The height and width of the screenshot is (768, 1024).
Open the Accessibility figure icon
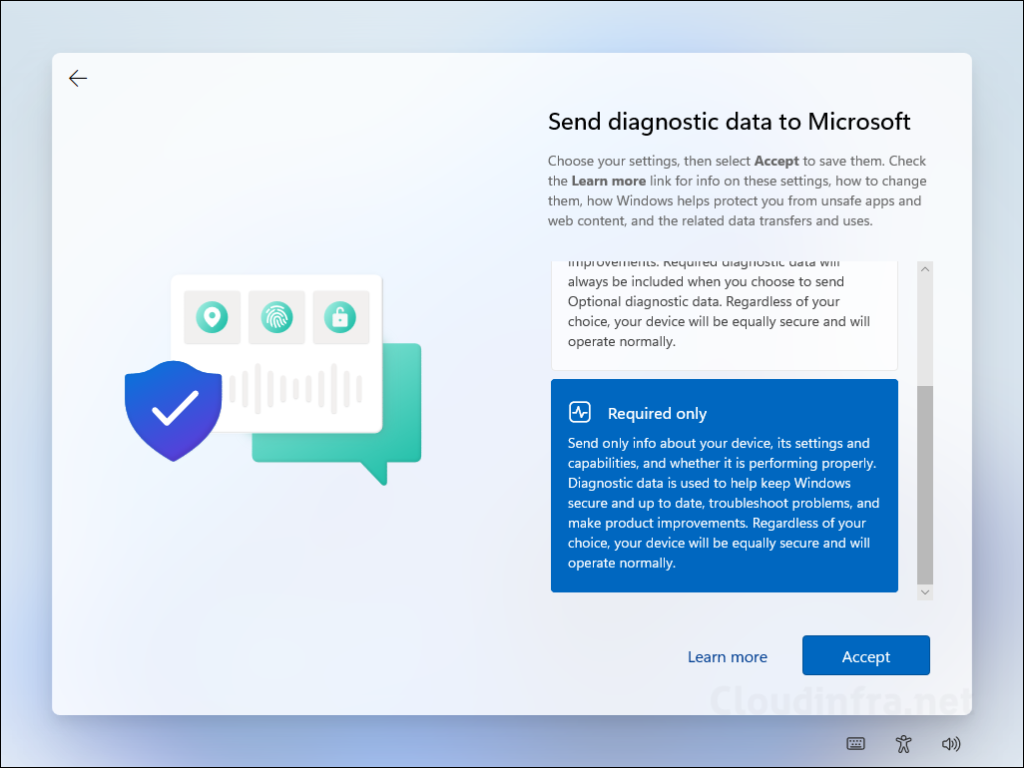click(x=904, y=743)
